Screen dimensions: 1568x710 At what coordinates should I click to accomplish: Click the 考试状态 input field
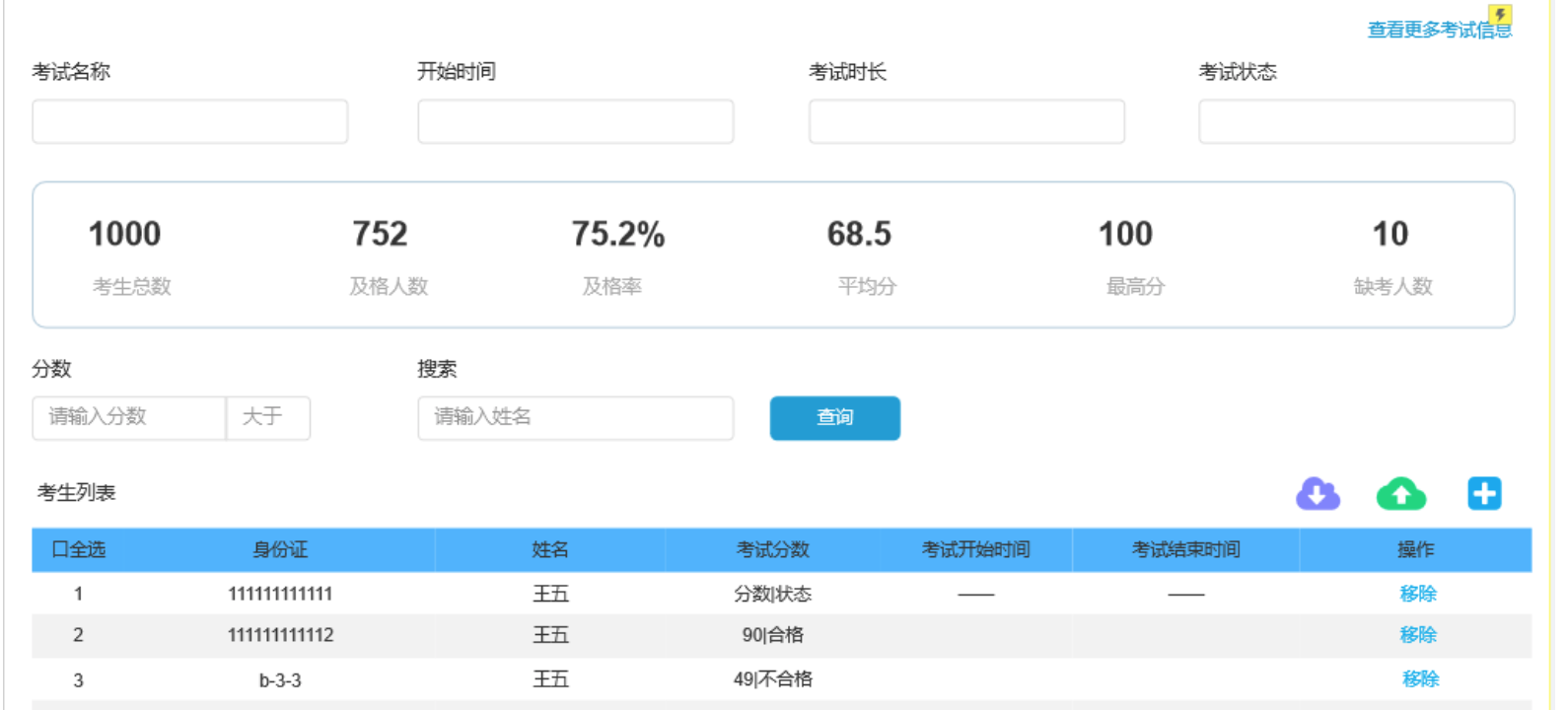1356,121
